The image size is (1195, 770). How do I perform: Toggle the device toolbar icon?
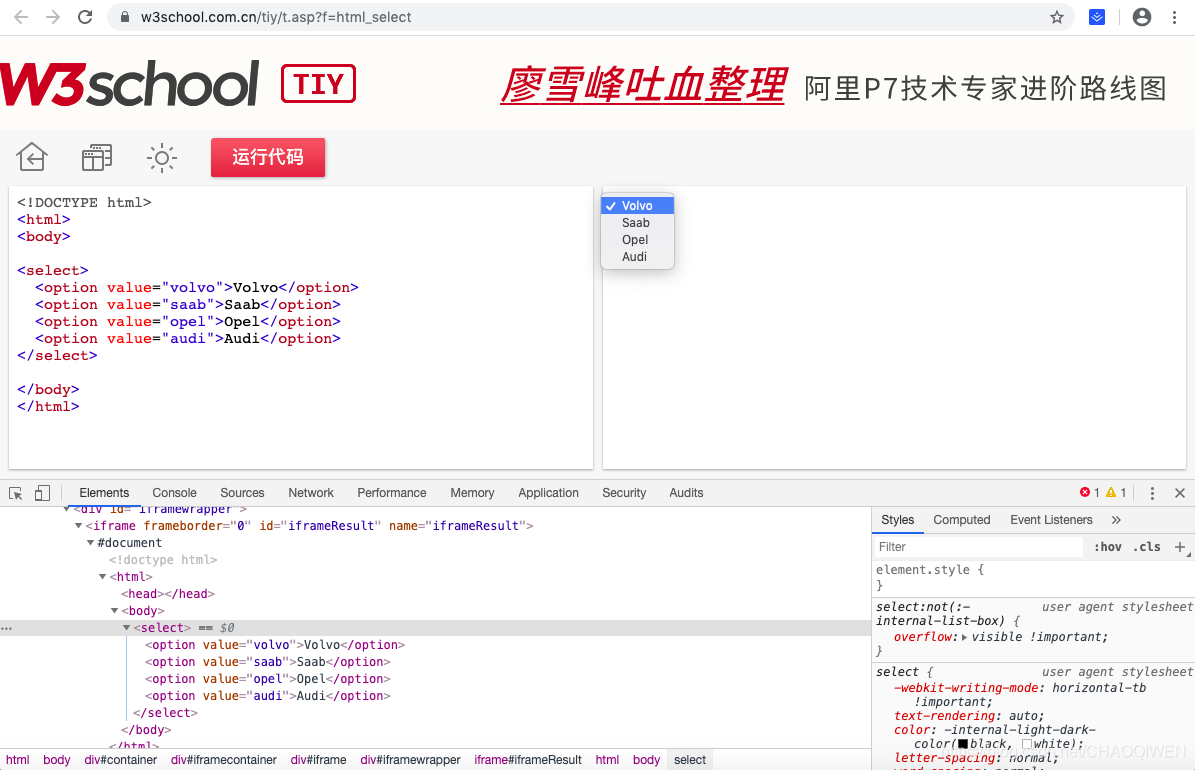click(42, 493)
